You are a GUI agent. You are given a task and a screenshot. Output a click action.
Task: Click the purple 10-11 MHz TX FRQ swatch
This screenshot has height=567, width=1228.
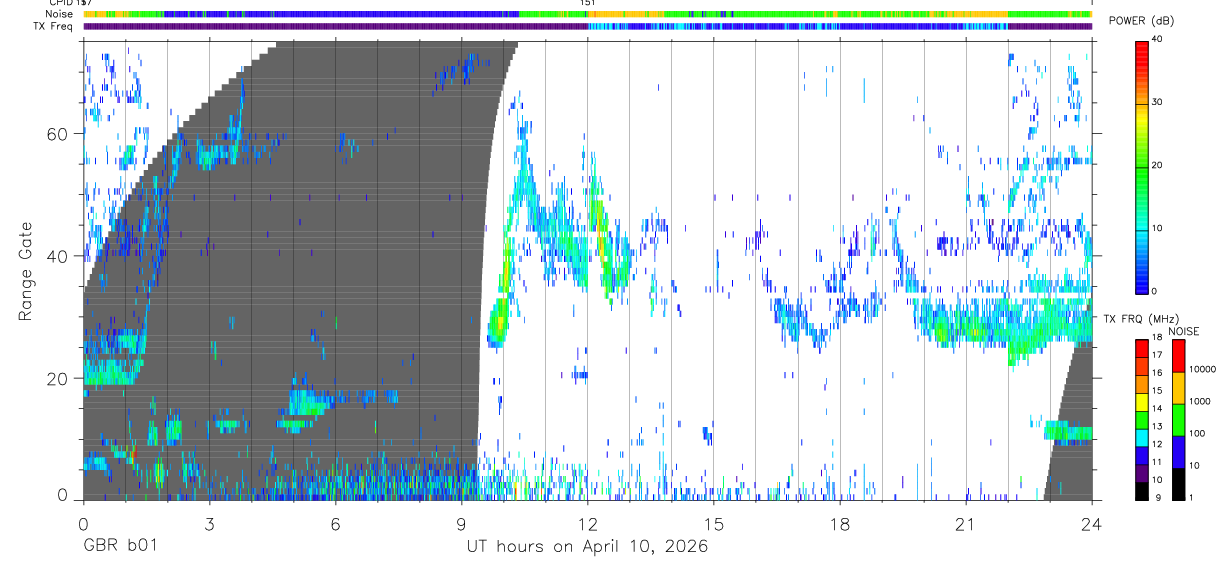tap(1141, 473)
